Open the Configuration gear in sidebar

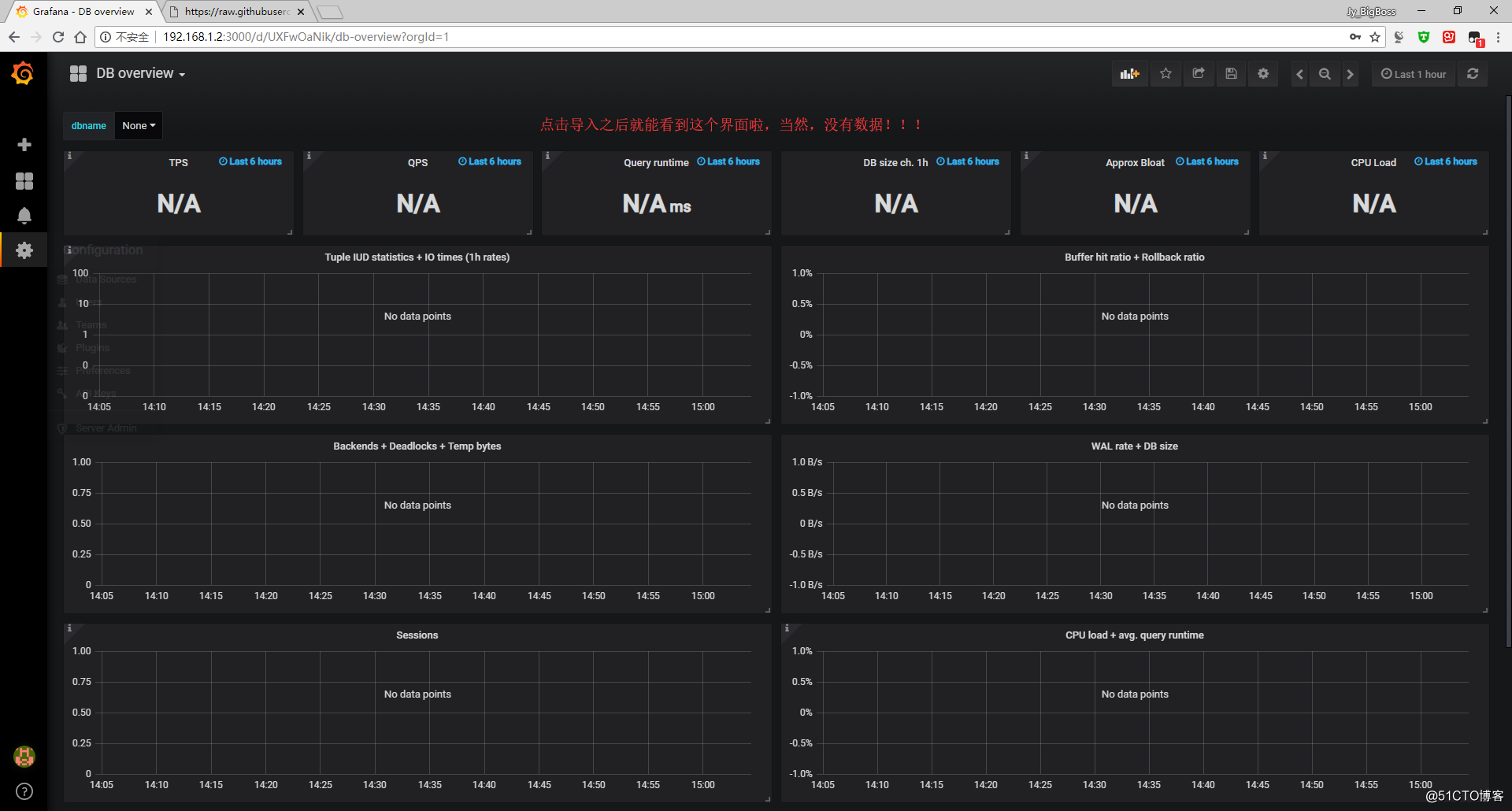24,250
